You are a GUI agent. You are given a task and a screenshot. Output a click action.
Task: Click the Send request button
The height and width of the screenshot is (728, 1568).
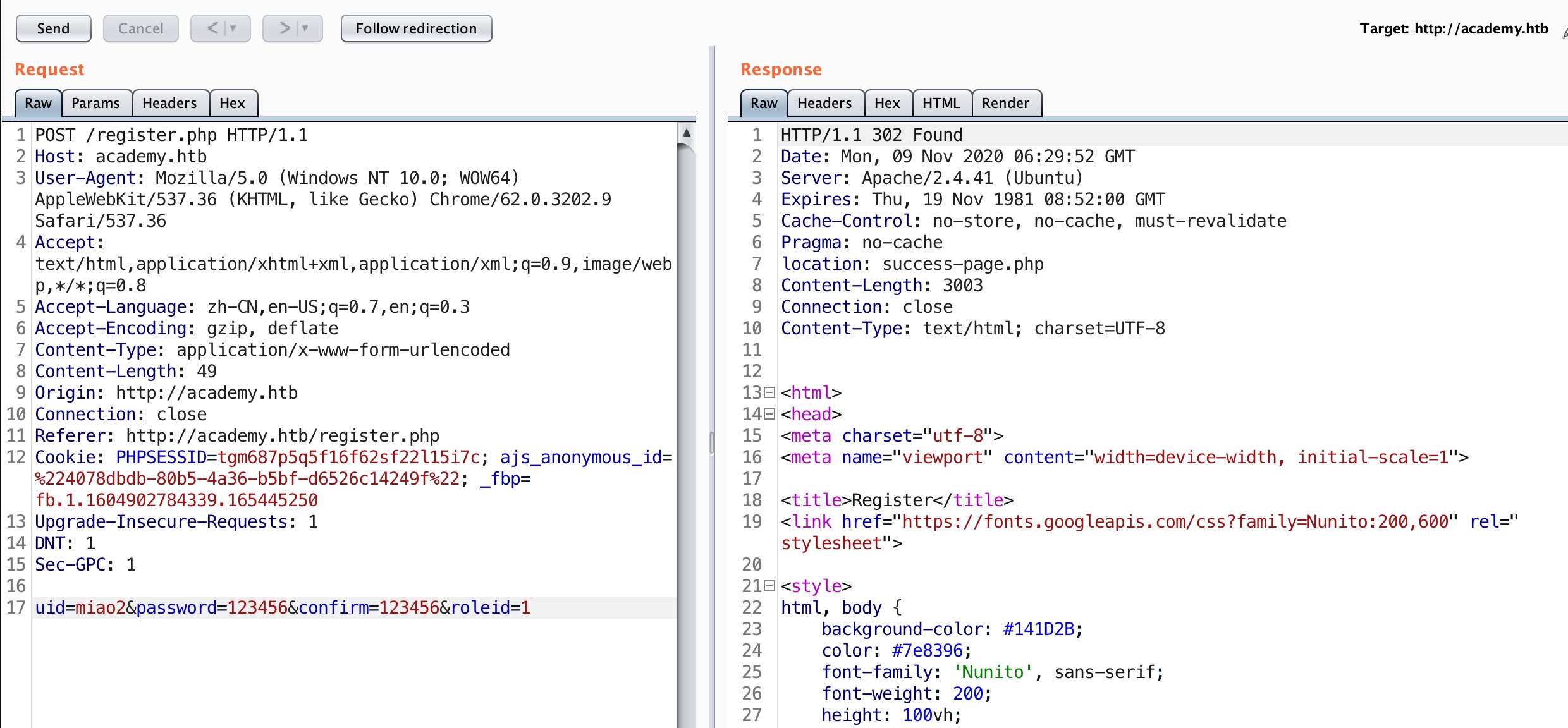(53, 28)
